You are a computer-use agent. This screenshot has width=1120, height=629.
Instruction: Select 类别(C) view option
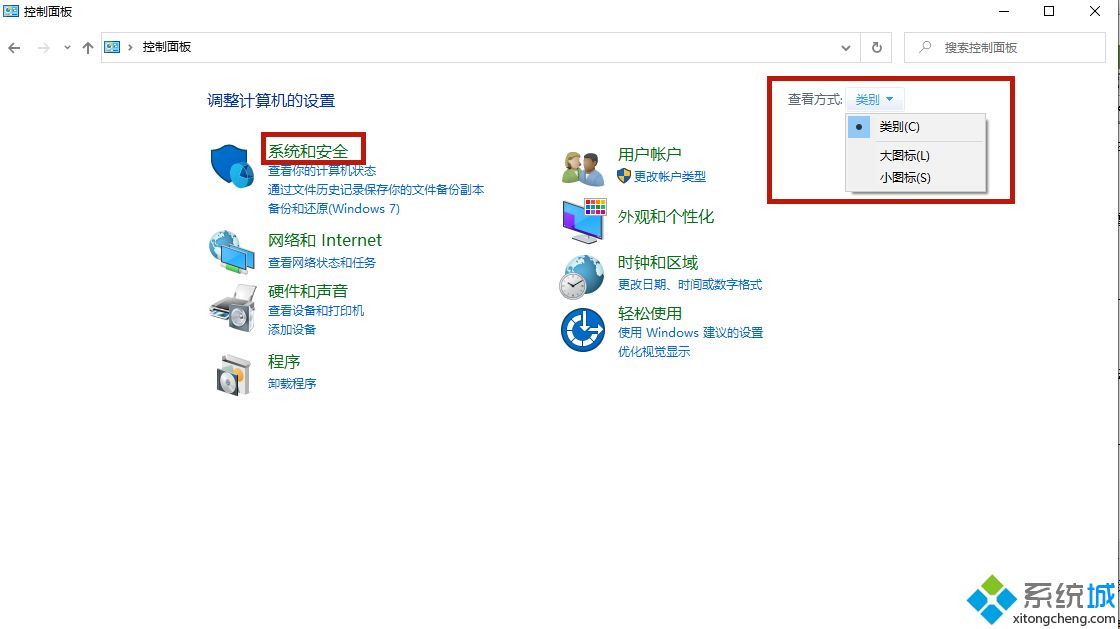point(899,127)
